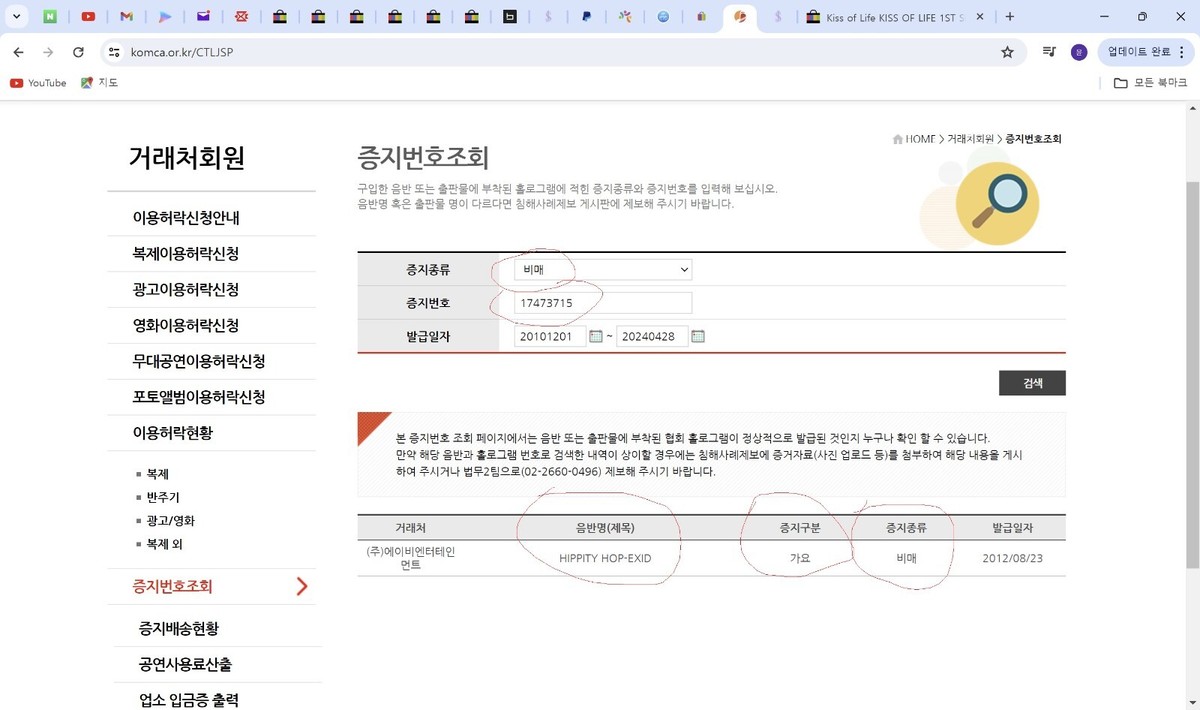Switch to the Gmail tab
Viewport: 1200px width, 710px height.
coord(126,17)
